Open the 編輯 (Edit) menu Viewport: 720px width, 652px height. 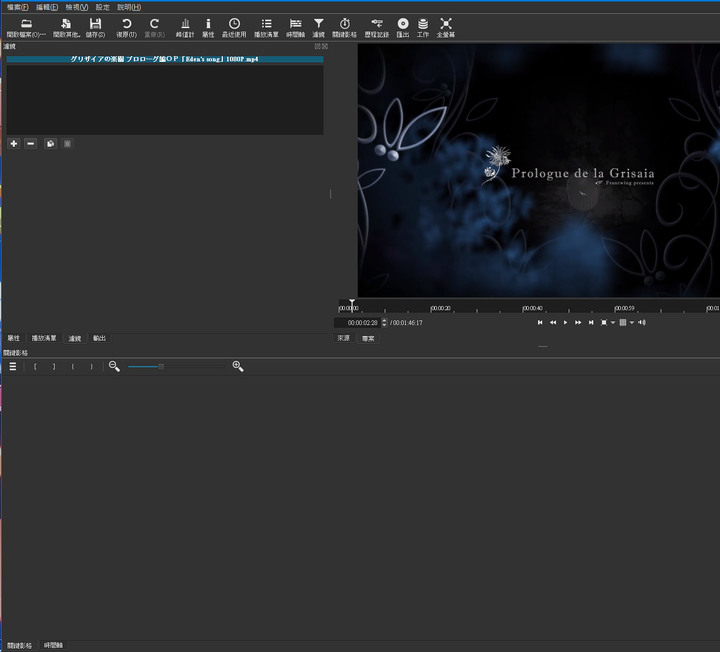coord(47,7)
